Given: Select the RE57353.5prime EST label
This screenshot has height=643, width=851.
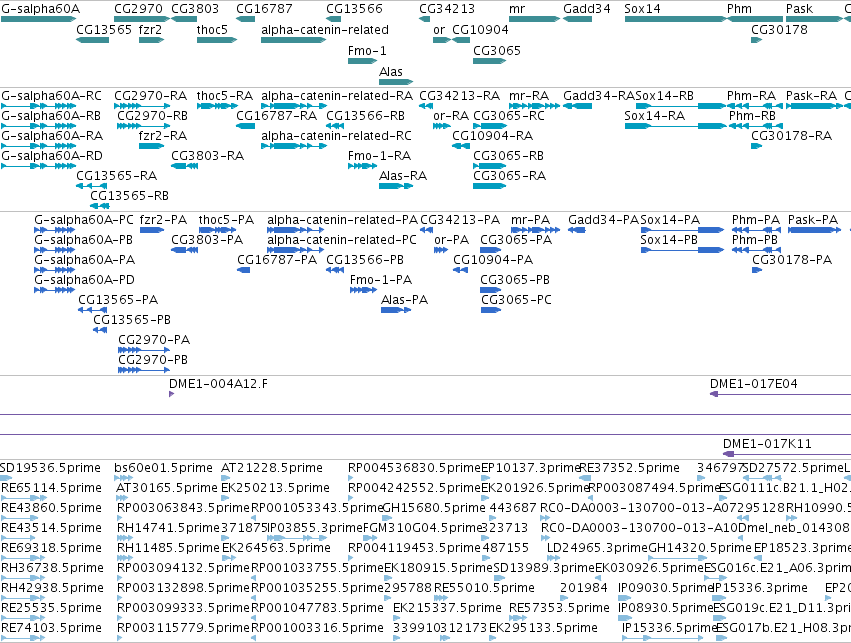Looking at the screenshot, I should coord(560,608).
